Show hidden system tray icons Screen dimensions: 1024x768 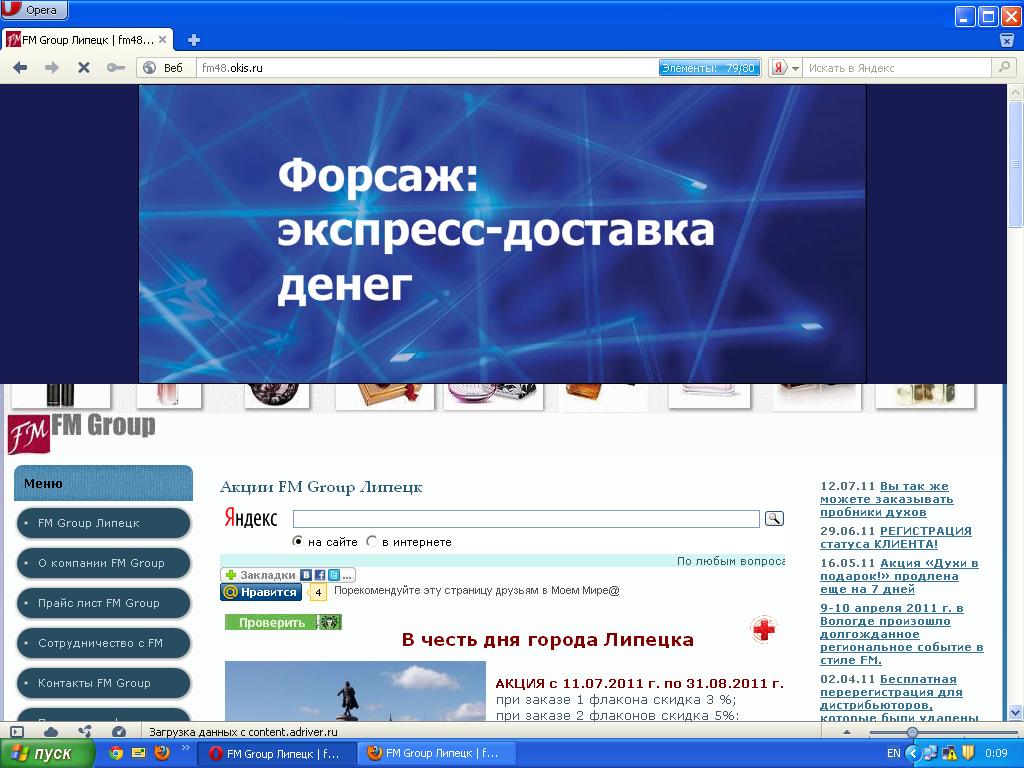[912, 753]
